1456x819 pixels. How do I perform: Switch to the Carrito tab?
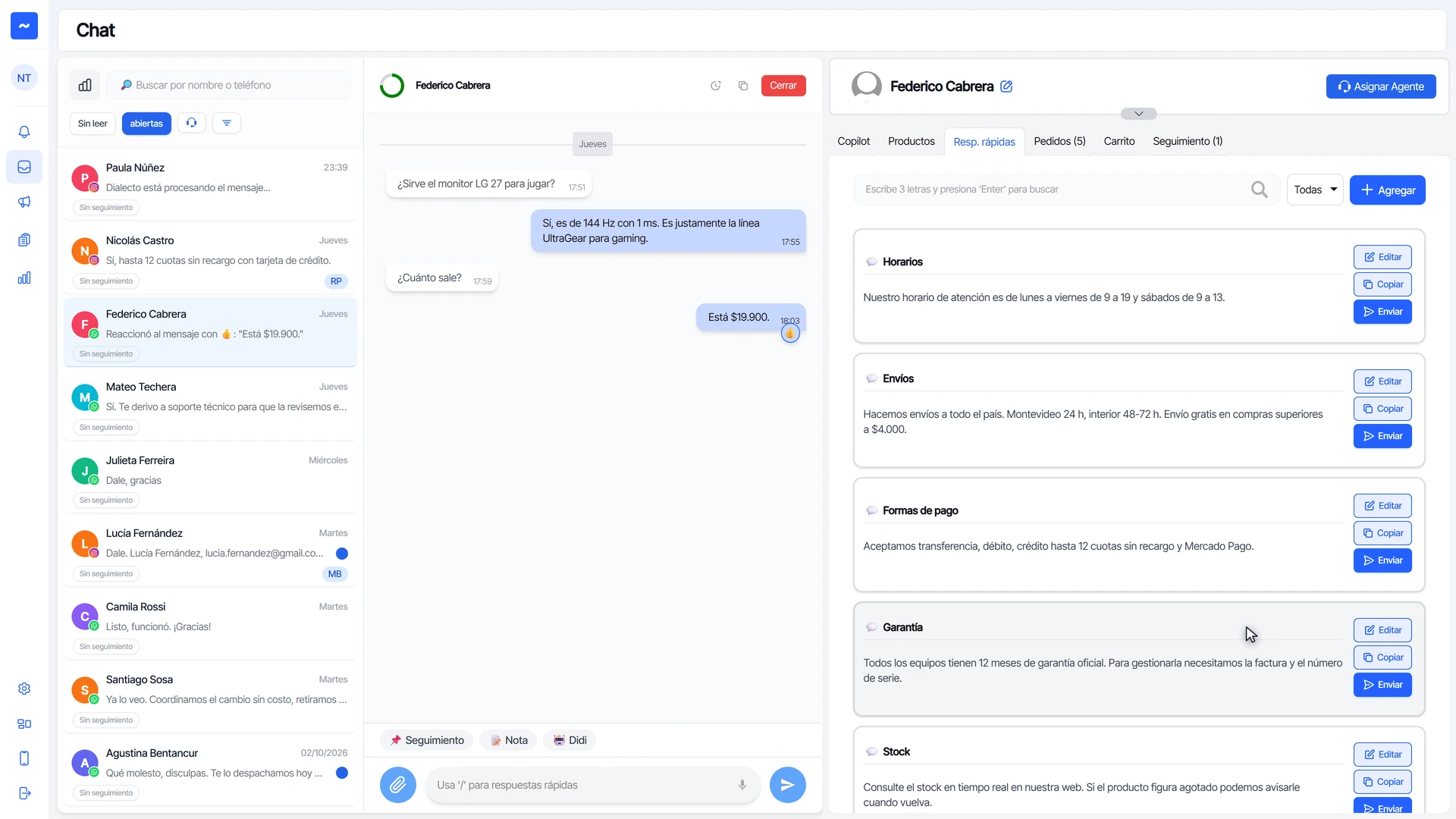[1119, 141]
